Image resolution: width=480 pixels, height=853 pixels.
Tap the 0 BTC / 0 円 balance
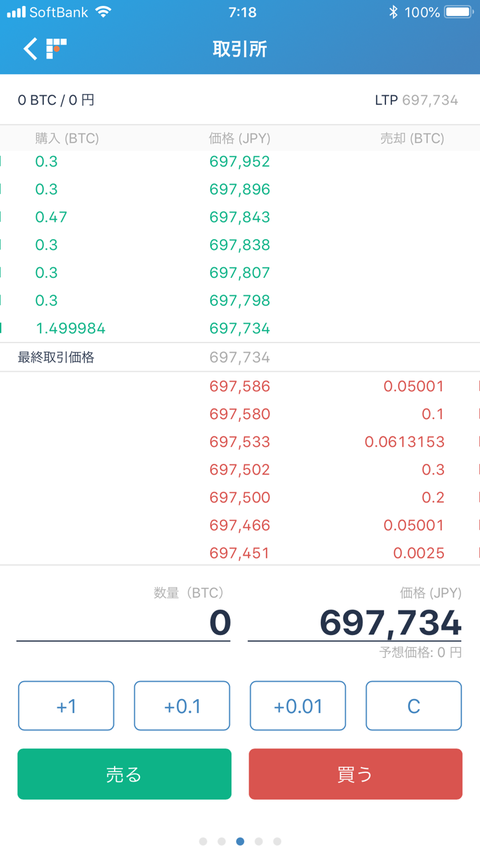(x=56, y=100)
